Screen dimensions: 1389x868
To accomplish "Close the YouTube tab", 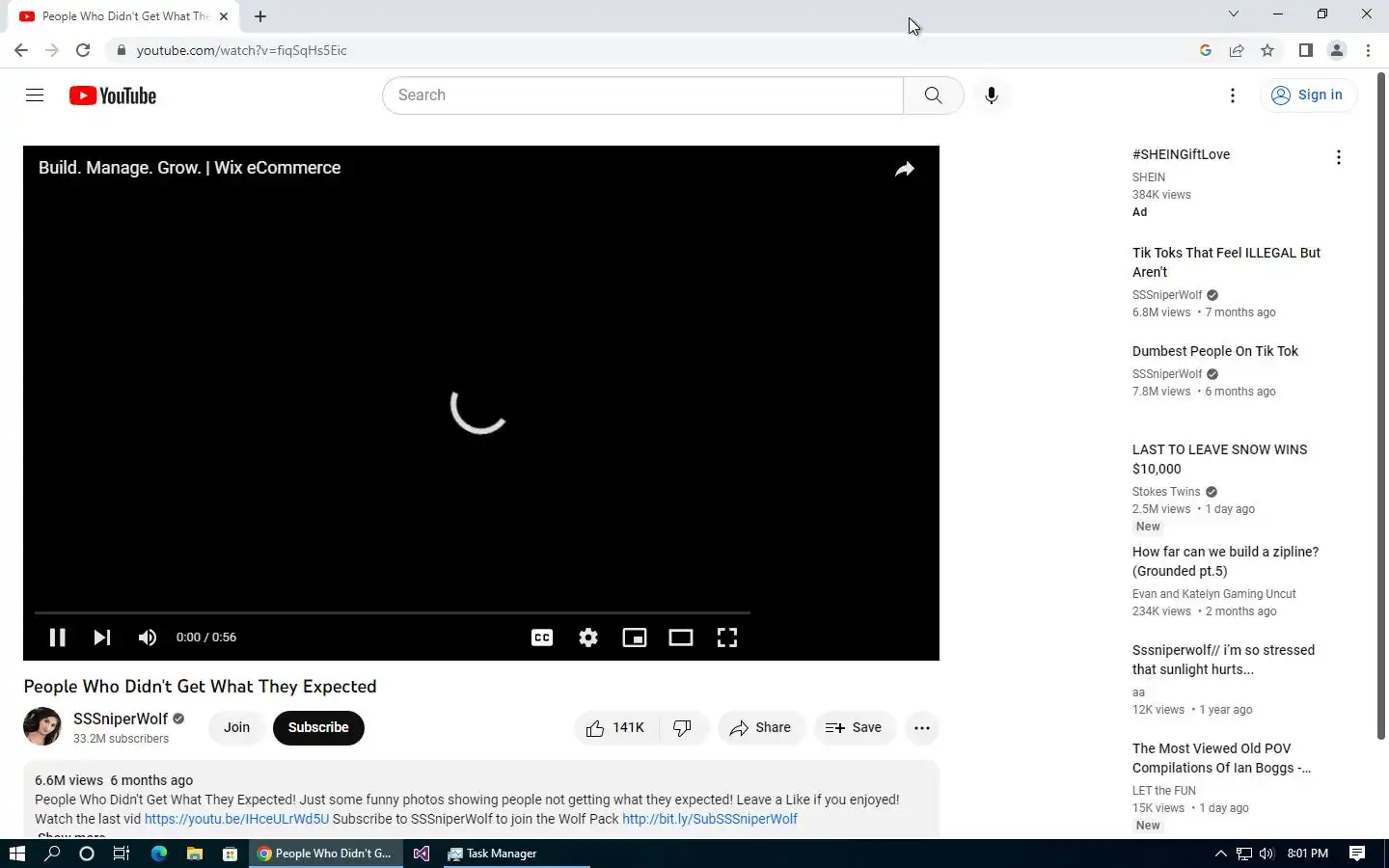I will (224, 16).
